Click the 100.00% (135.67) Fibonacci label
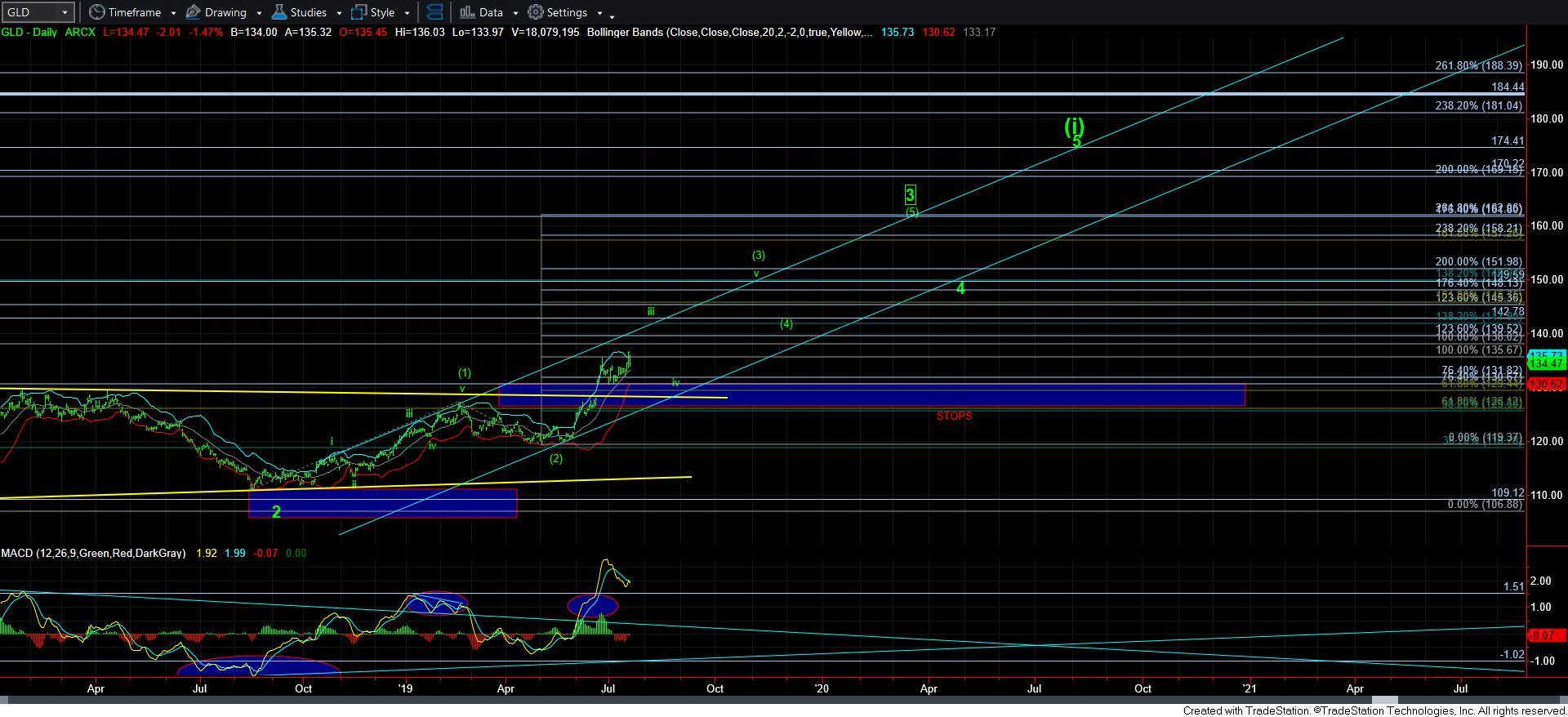This screenshot has height=717, width=1568. [x=1479, y=350]
